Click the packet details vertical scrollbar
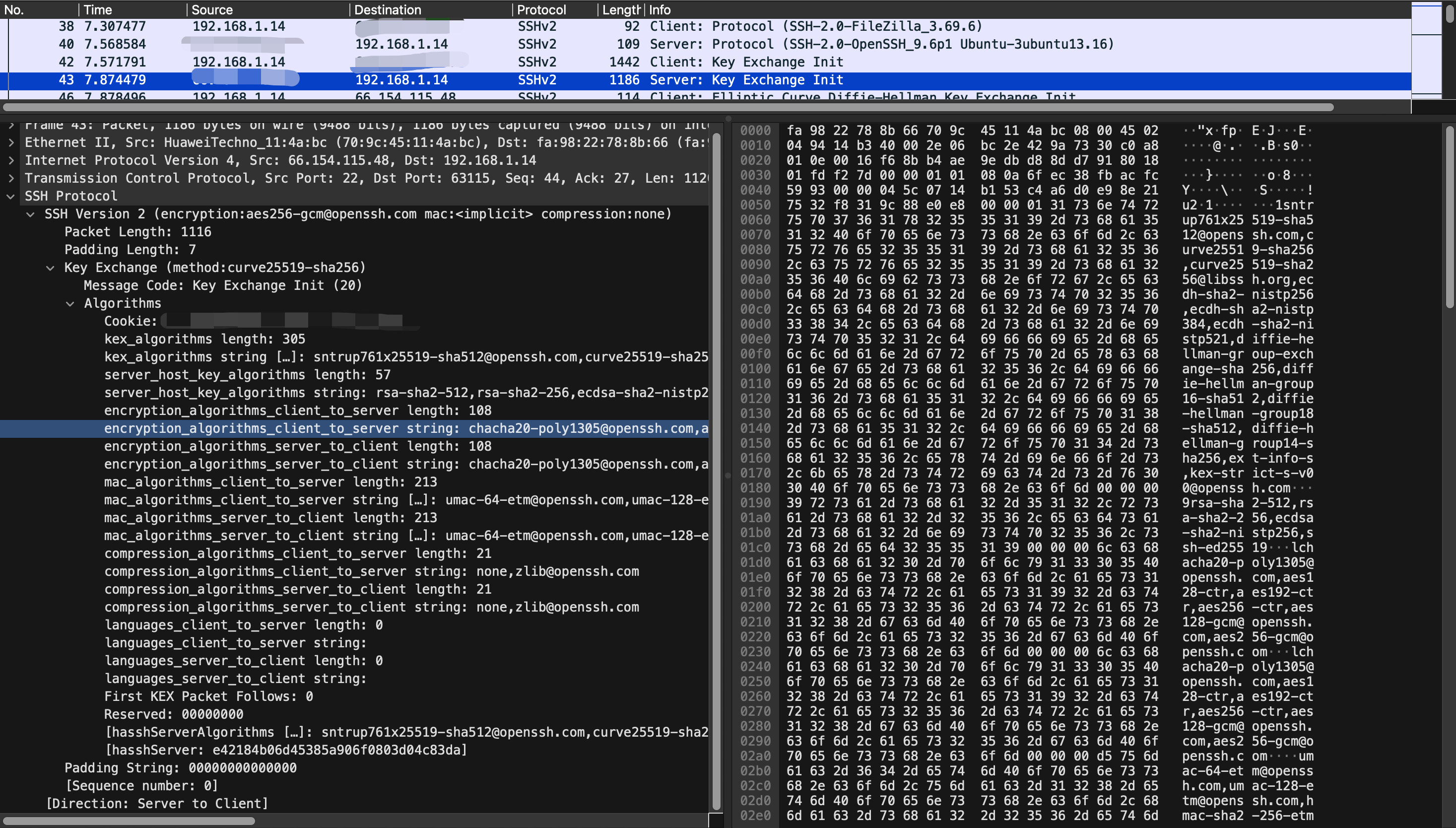1456x828 pixels. 717,471
